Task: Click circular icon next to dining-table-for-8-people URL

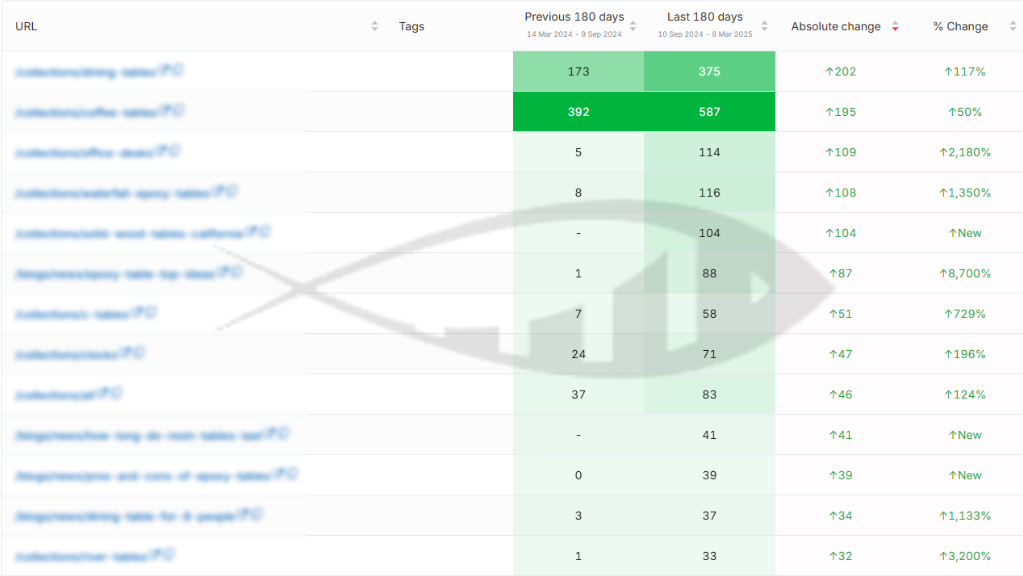Action: click(257, 515)
